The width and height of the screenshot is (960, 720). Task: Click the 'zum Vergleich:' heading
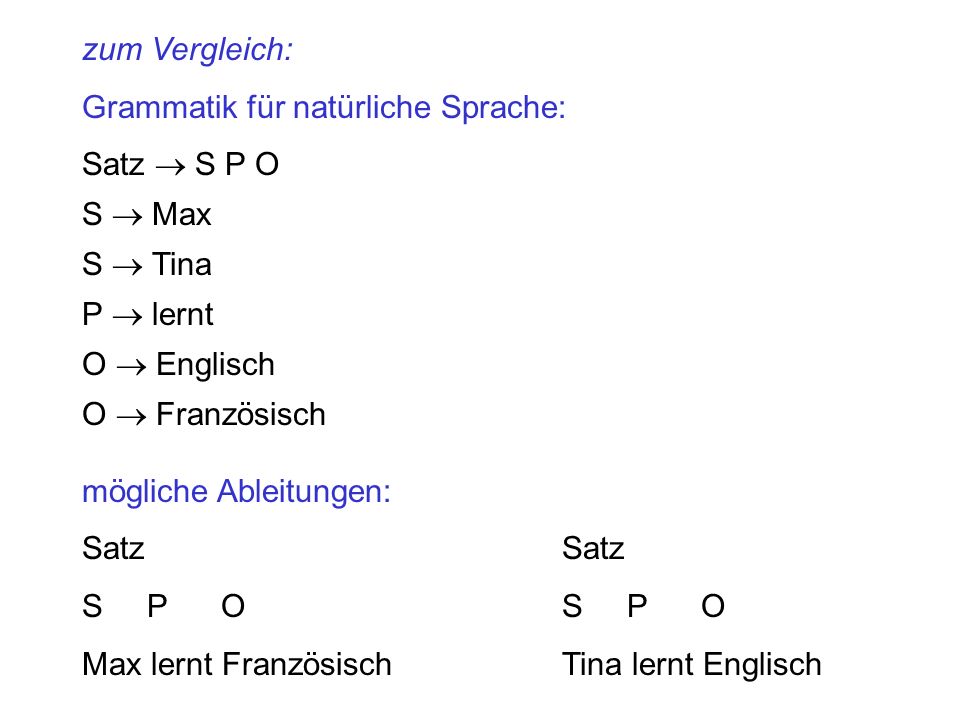click(188, 50)
